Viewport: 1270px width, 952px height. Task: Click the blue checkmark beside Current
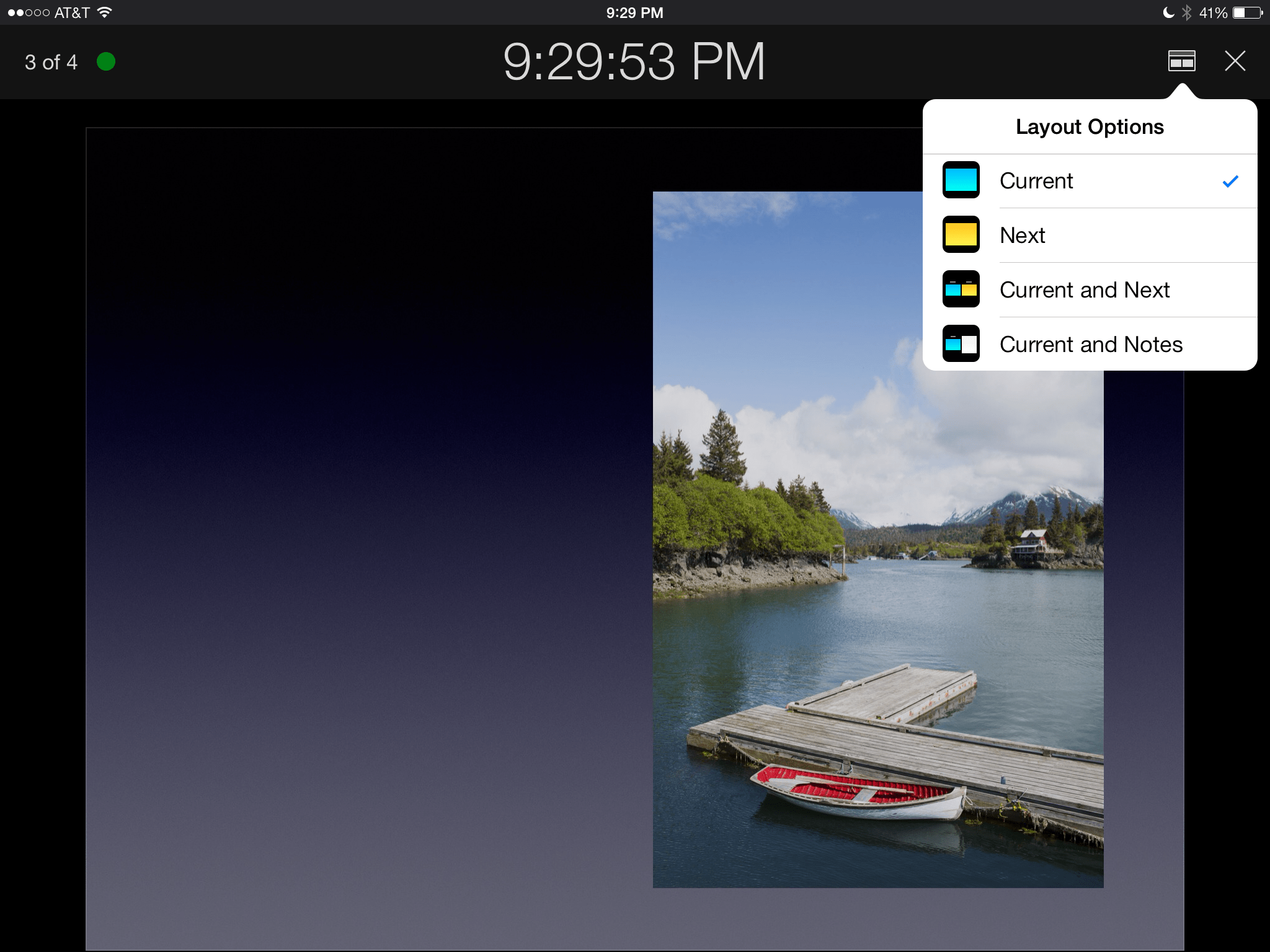[x=1230, y=181]
